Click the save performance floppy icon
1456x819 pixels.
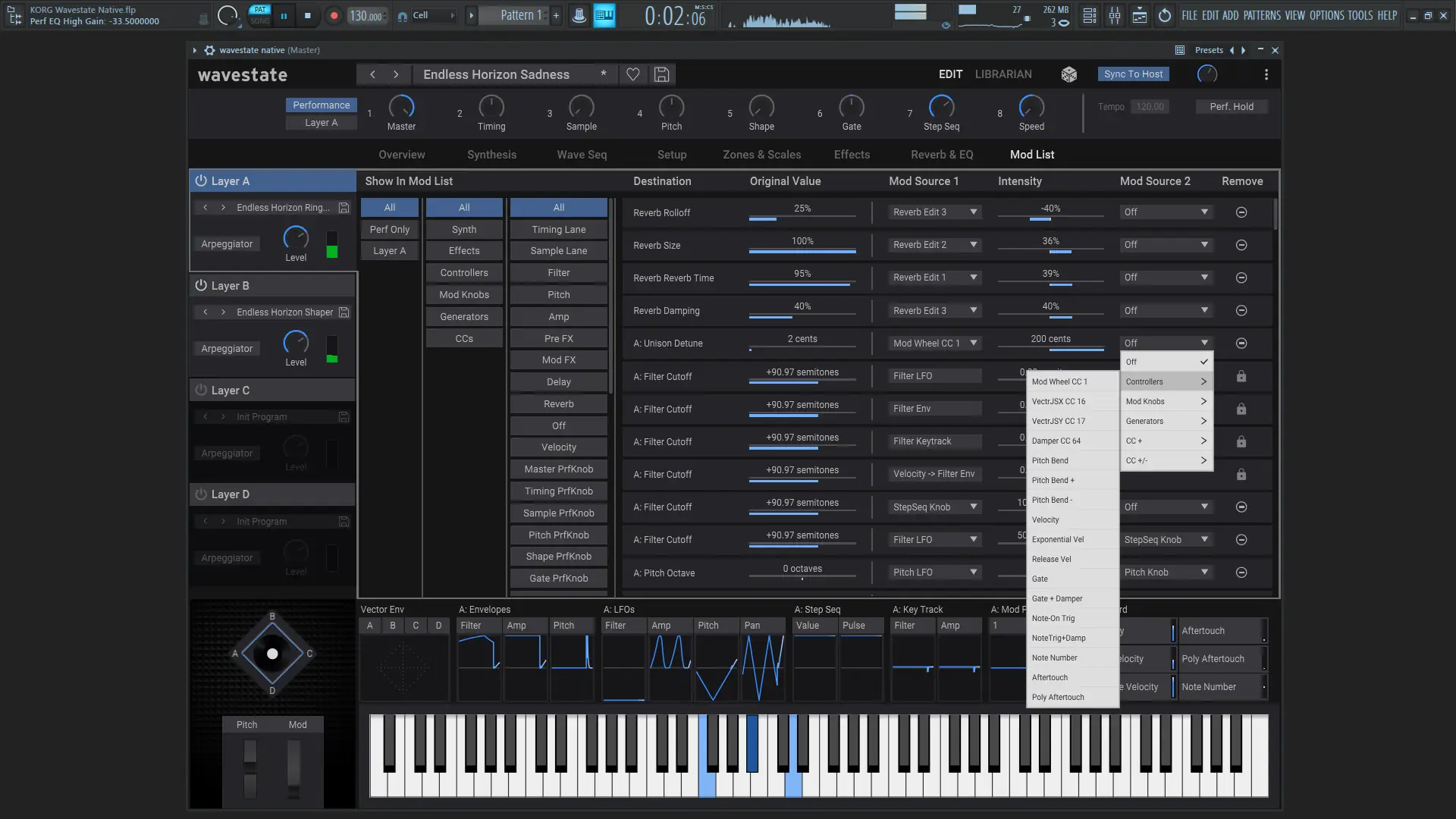click(661, 74)
